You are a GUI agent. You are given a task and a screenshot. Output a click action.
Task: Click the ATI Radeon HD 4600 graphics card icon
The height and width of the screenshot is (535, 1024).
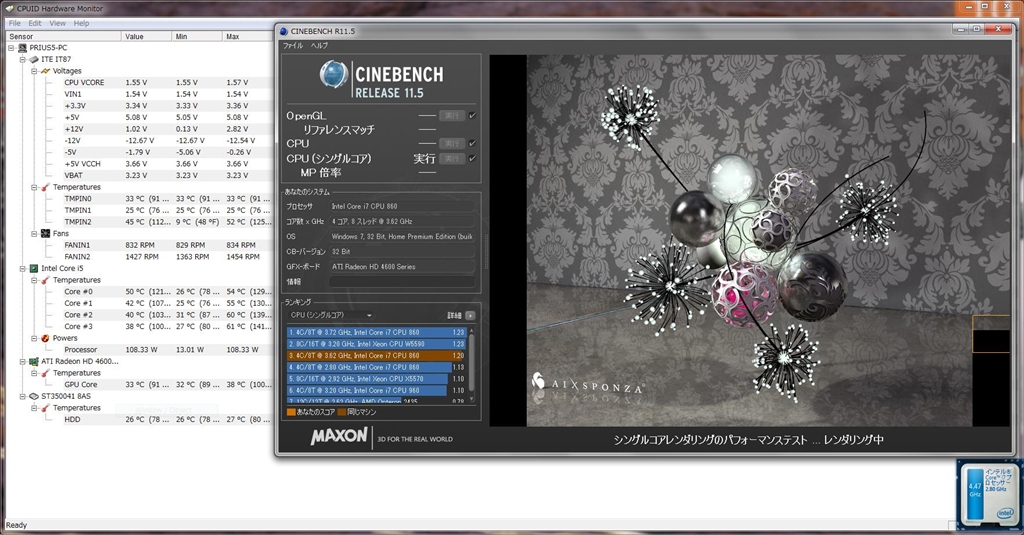pyautogui.click(x=33, y=361)
